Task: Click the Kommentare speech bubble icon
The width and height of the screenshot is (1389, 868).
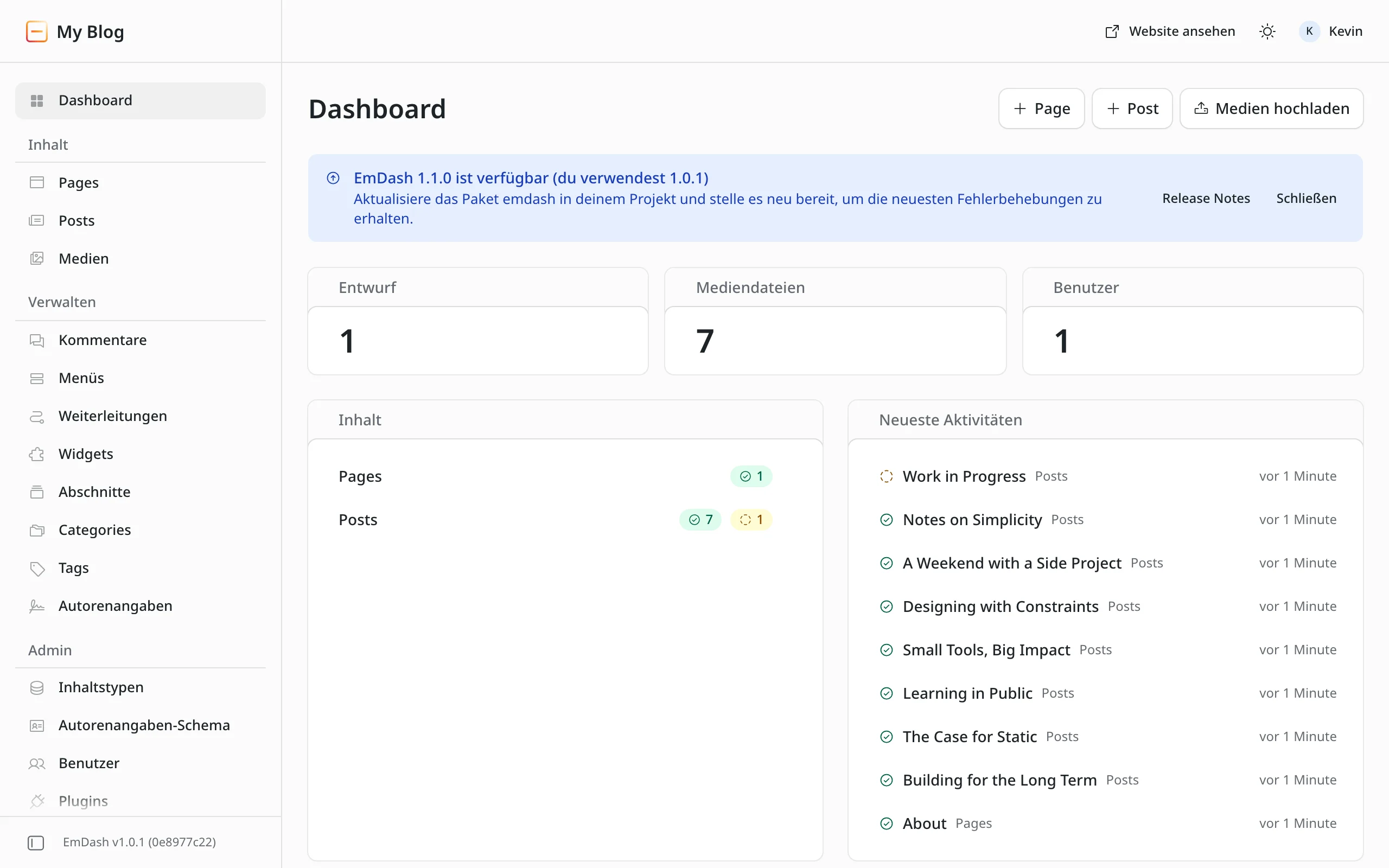Action: tap(37, 341)
